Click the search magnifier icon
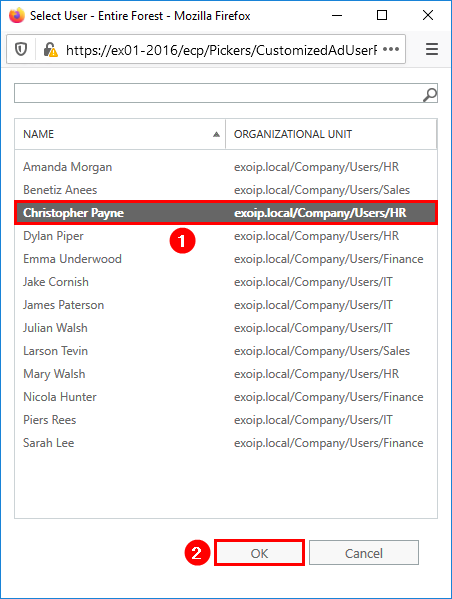Image resolution: width=452 pixels, height=599 pixels. pyautogui.click(x=430, y=94)
